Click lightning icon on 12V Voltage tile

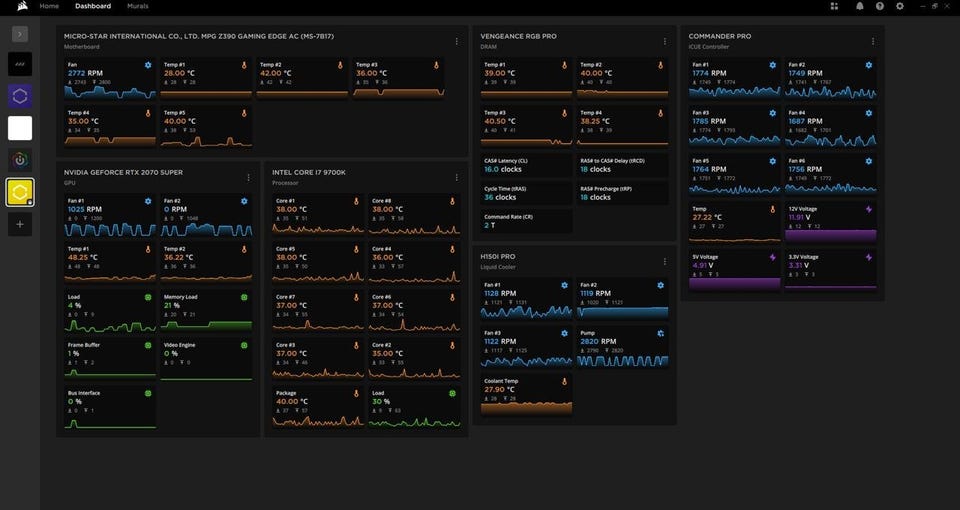click(x=868, y=210)
